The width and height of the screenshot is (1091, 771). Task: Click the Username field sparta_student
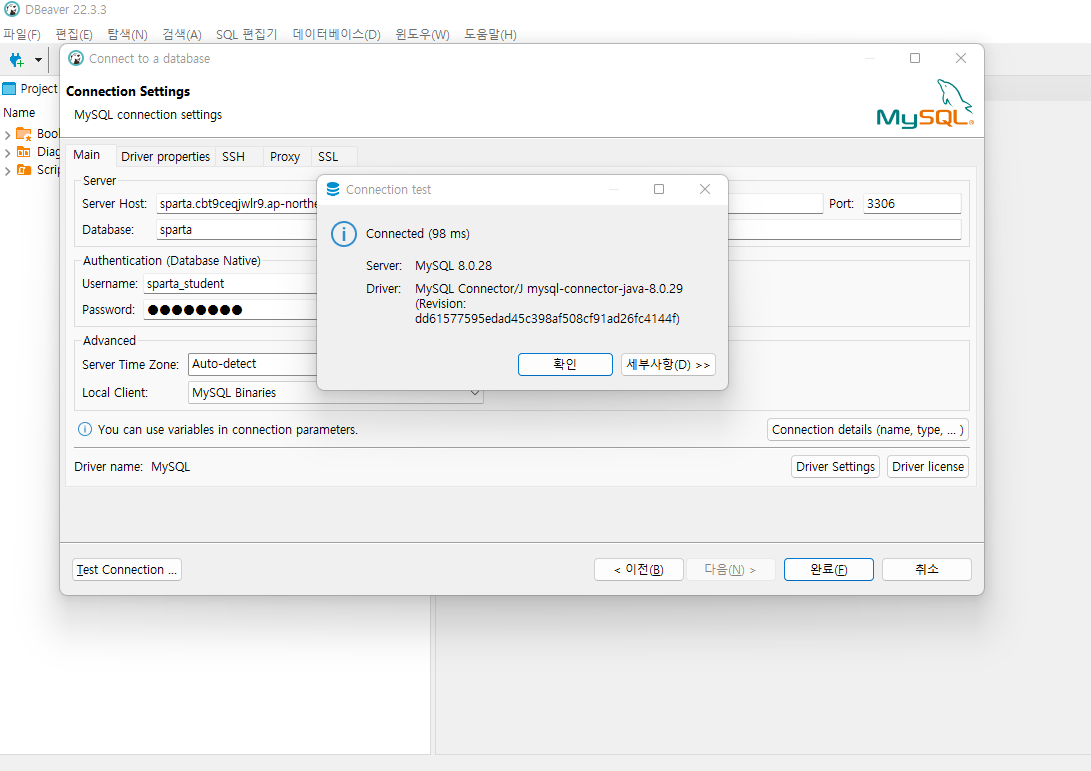tap(230, 284)
